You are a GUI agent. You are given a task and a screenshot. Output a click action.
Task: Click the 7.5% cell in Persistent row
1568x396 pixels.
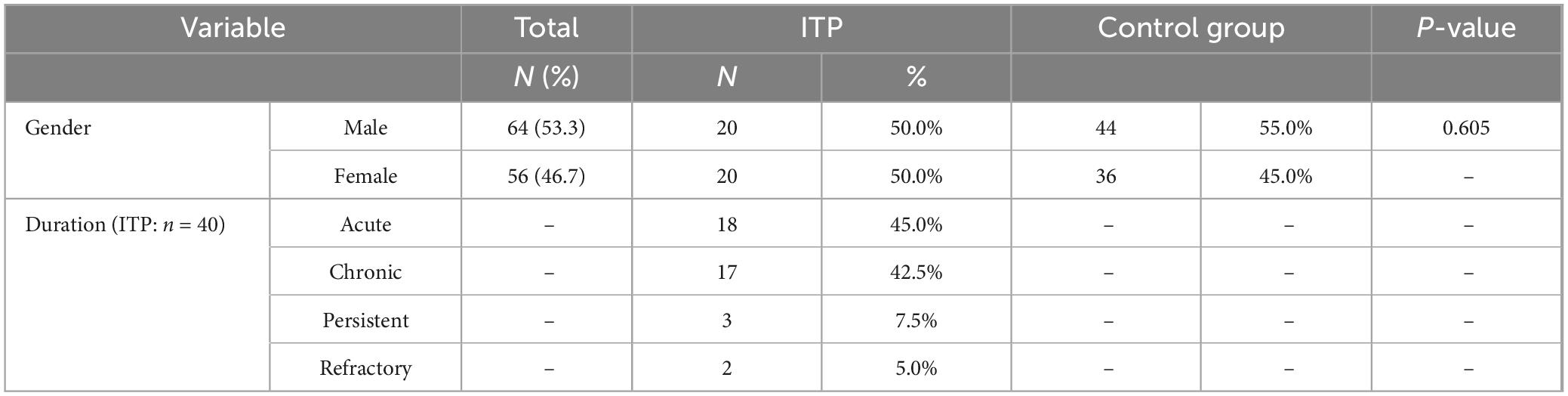click(x=916, y=320)
